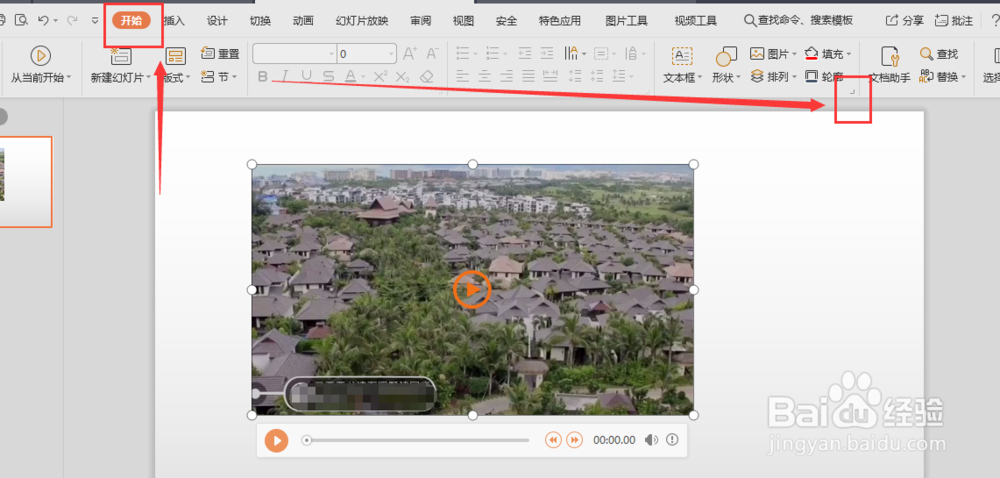Open the 设计 ribbon tab

217,20
